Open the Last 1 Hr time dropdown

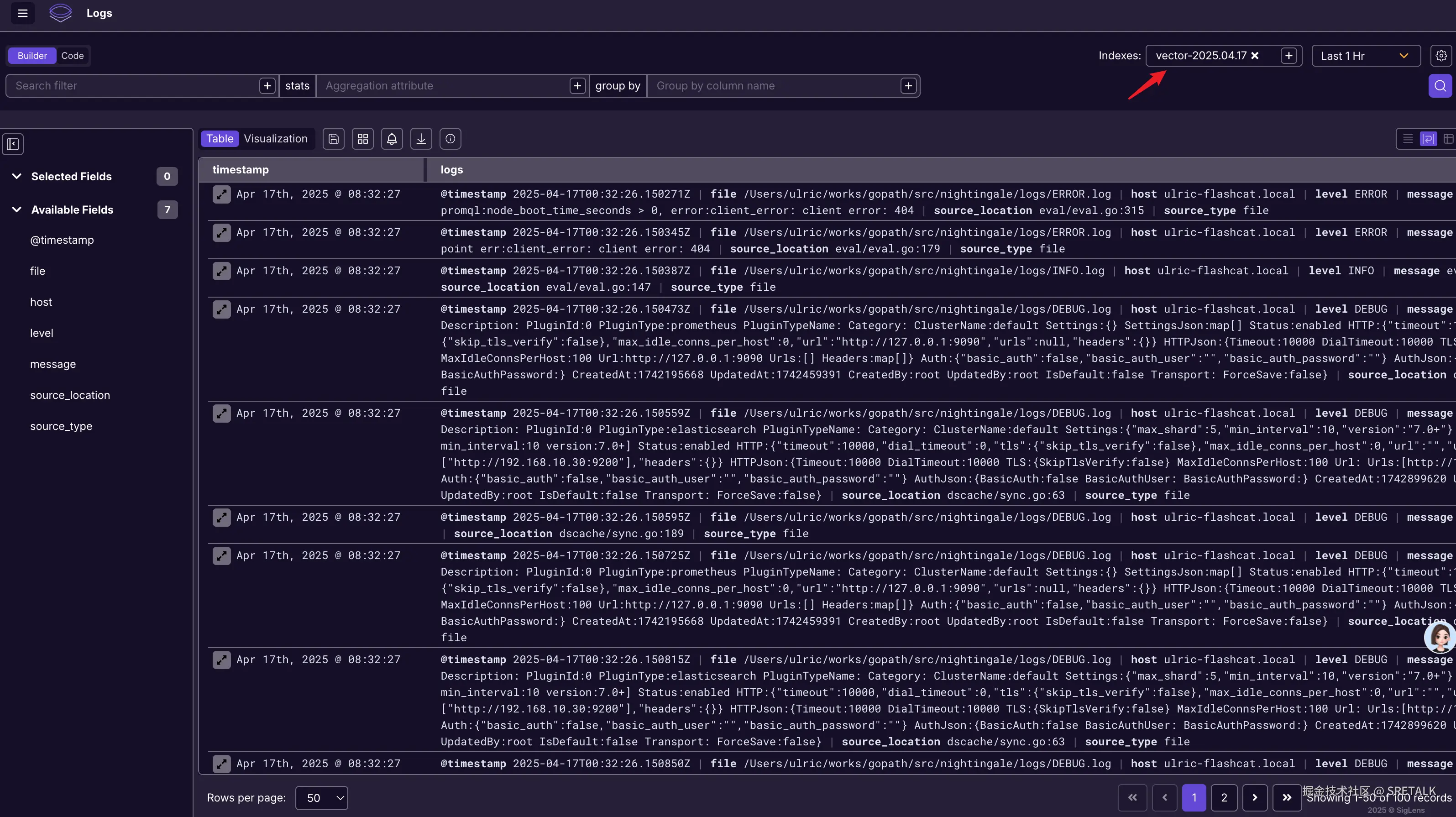1365,55
